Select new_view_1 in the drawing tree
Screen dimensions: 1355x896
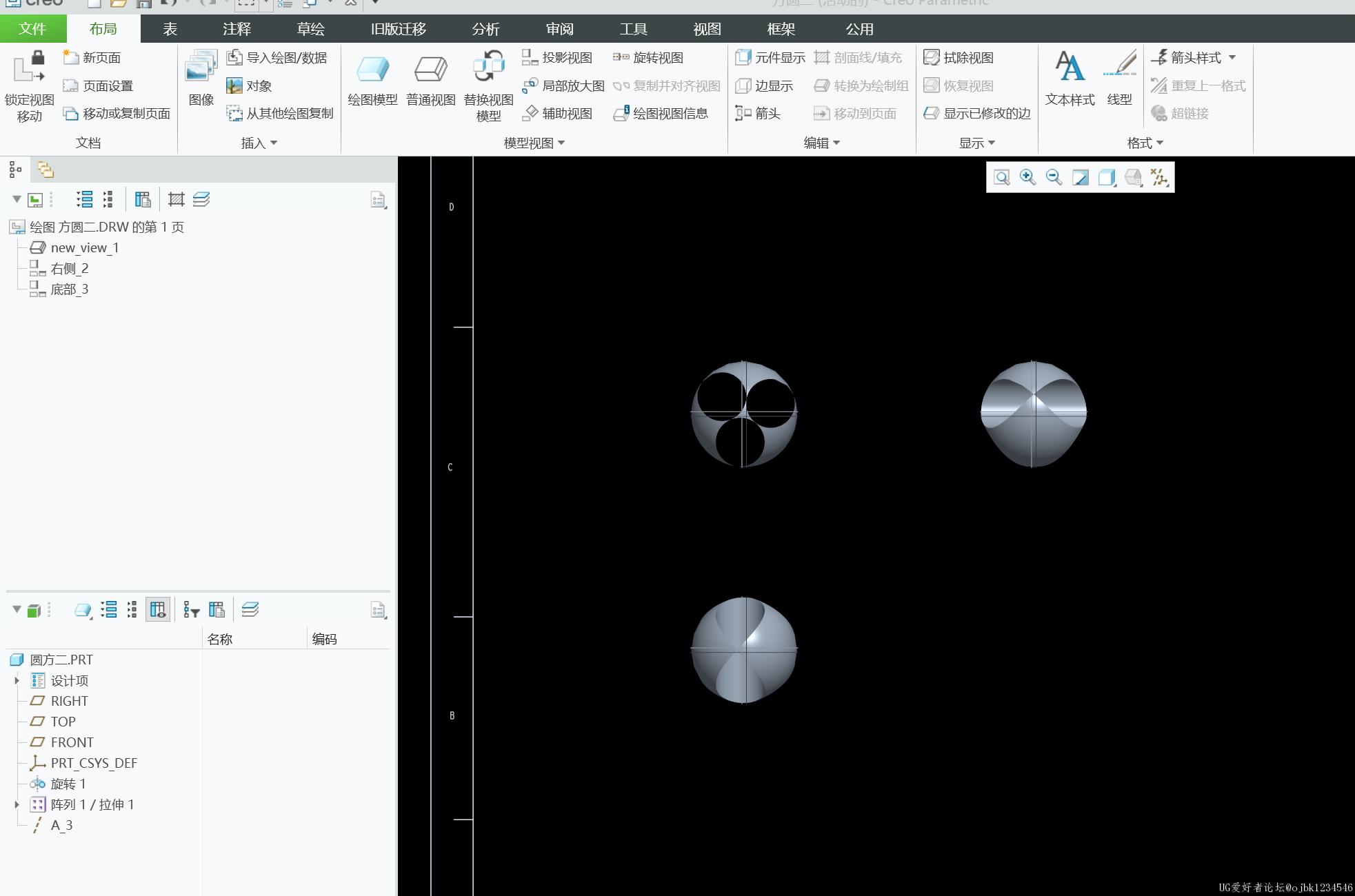(74, 248)
